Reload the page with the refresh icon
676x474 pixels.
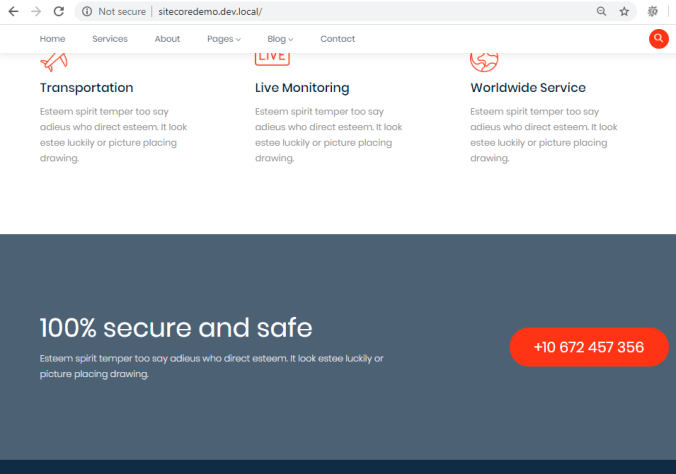click(59, 11)
